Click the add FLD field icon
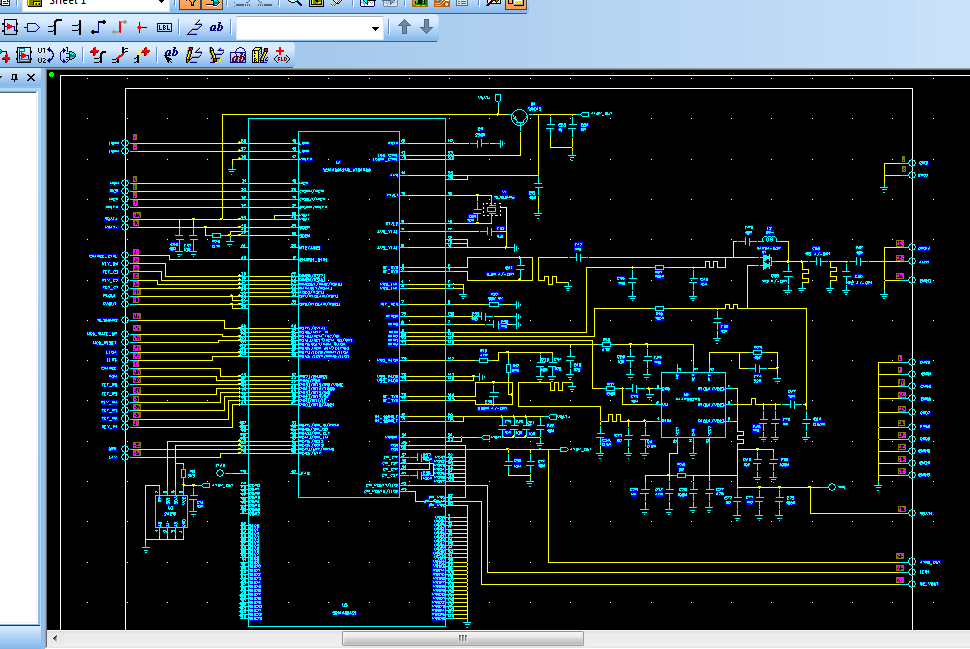Screen dimensions: 970x649 (282, 55)
